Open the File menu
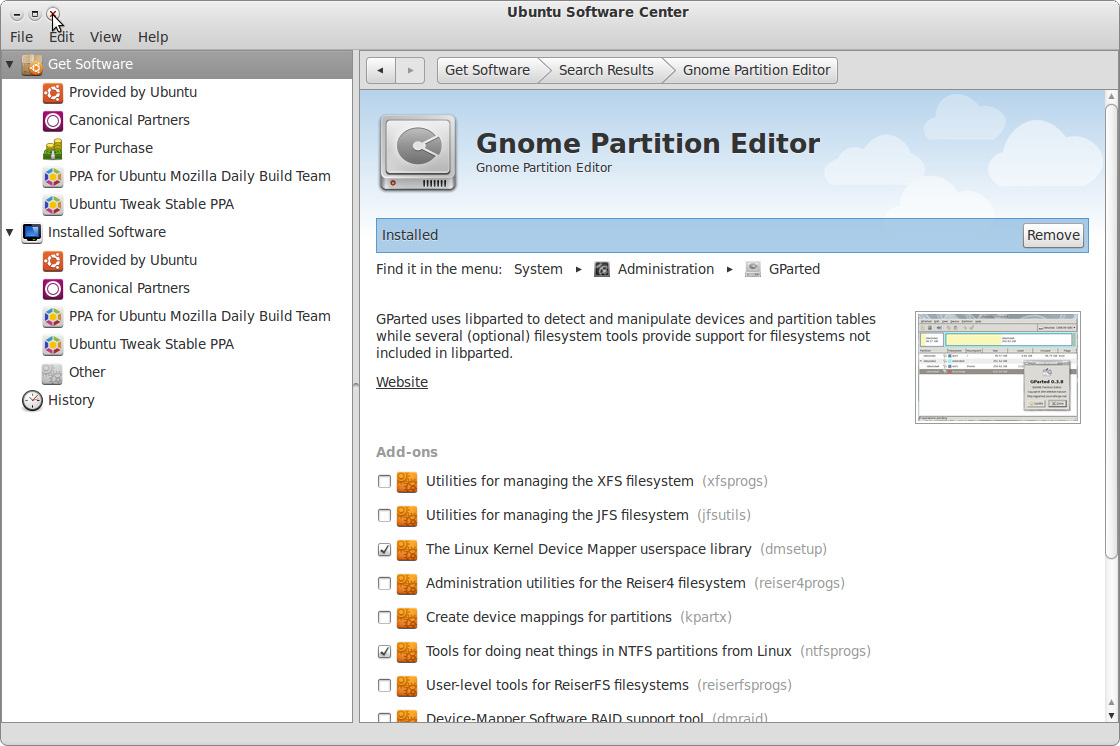The image size is (1120, 746). pyautogui.click(x=21, y=37)
